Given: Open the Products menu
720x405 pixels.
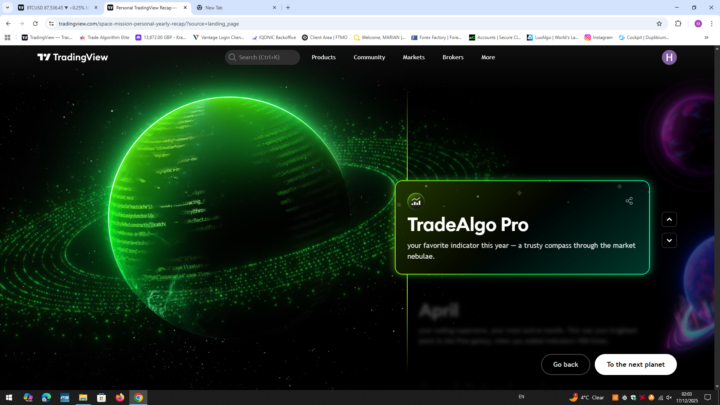Looking at the screenshot, I should click(x=323, y=57).
